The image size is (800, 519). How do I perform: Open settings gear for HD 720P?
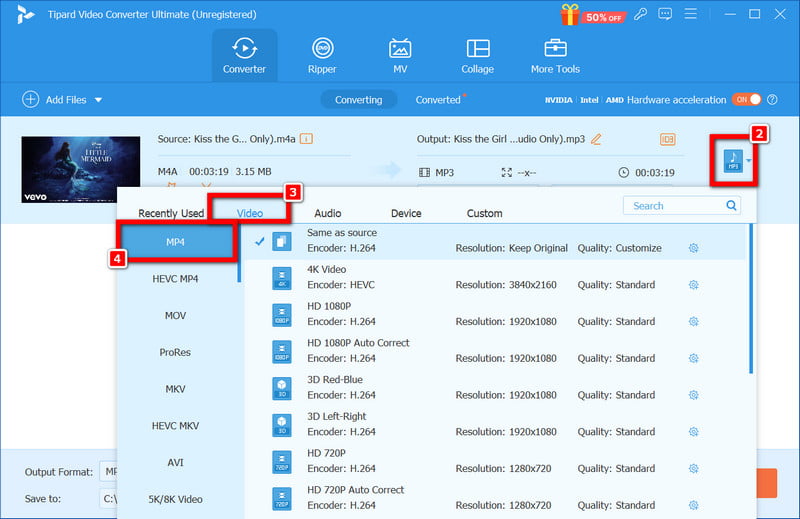tap(693, 468)
